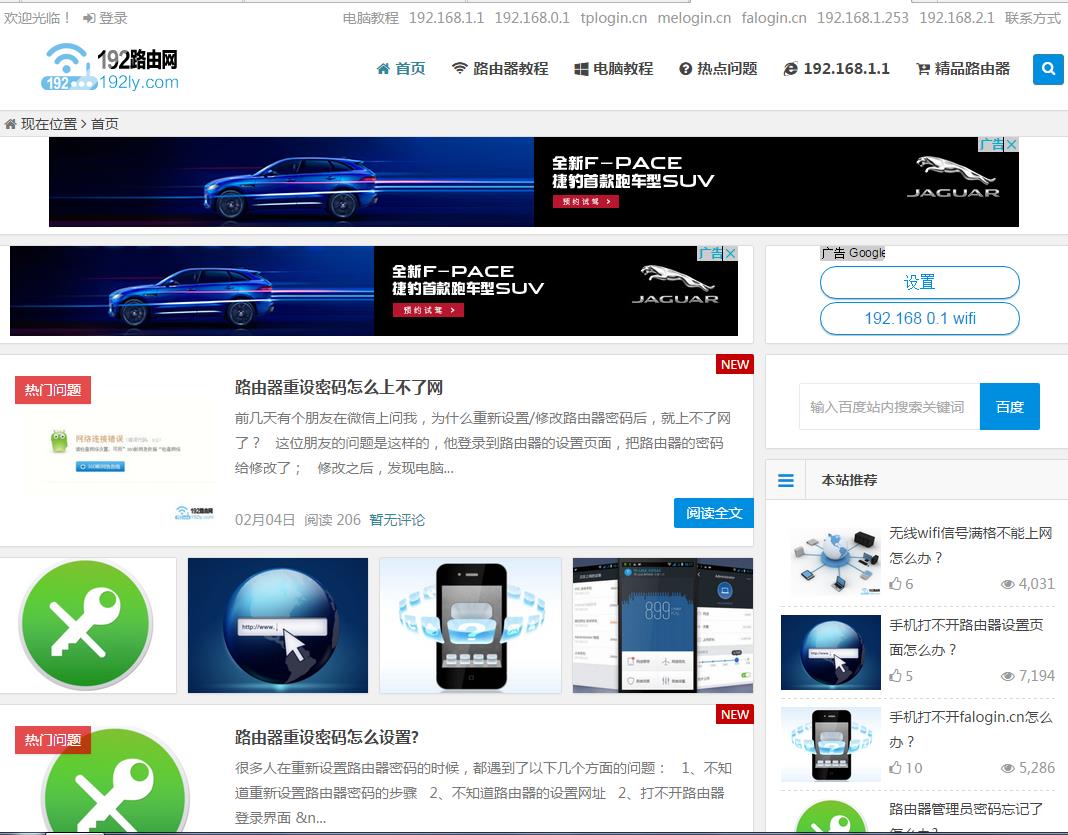Open the 联系方式 contact link
This screenshot has width=1068, height=835.
click(x=1033, y=18)
